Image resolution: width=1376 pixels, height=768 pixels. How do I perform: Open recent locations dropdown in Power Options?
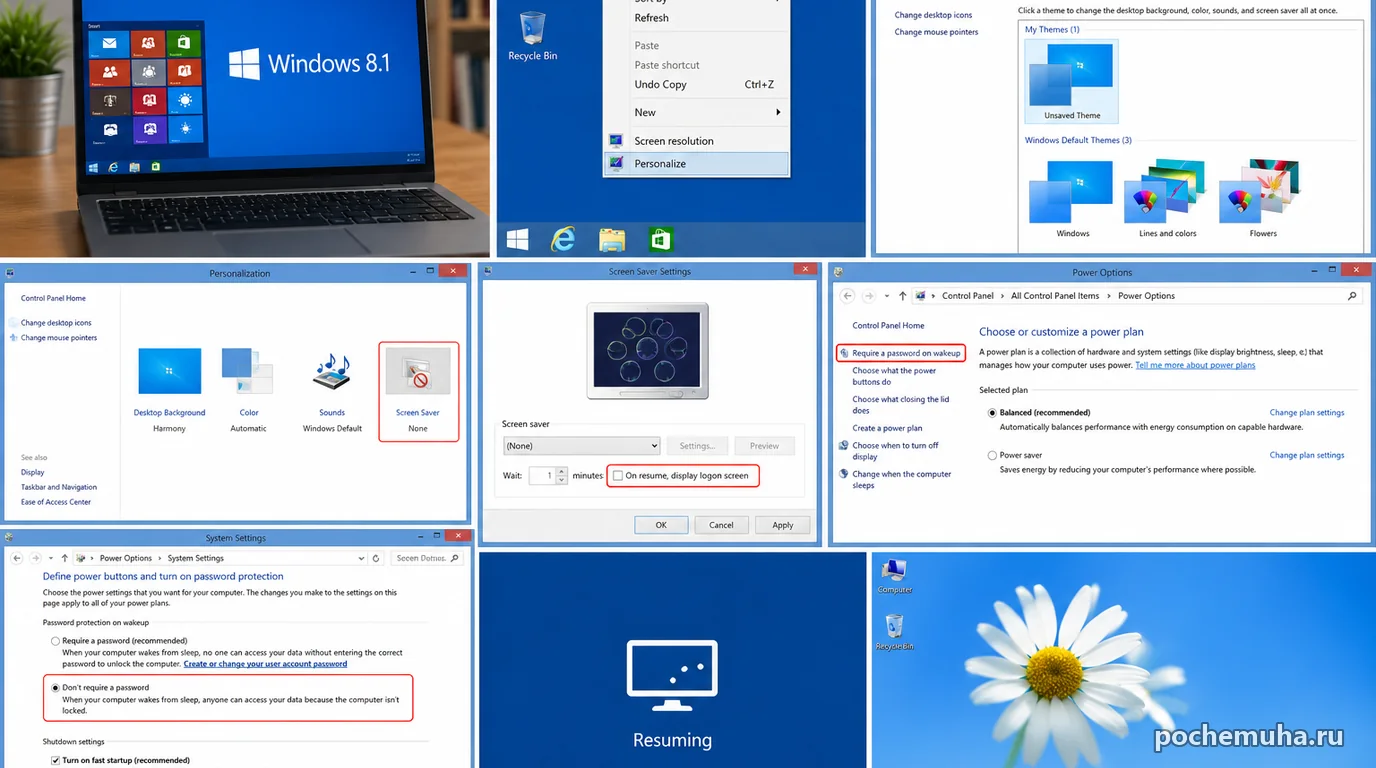886,296
